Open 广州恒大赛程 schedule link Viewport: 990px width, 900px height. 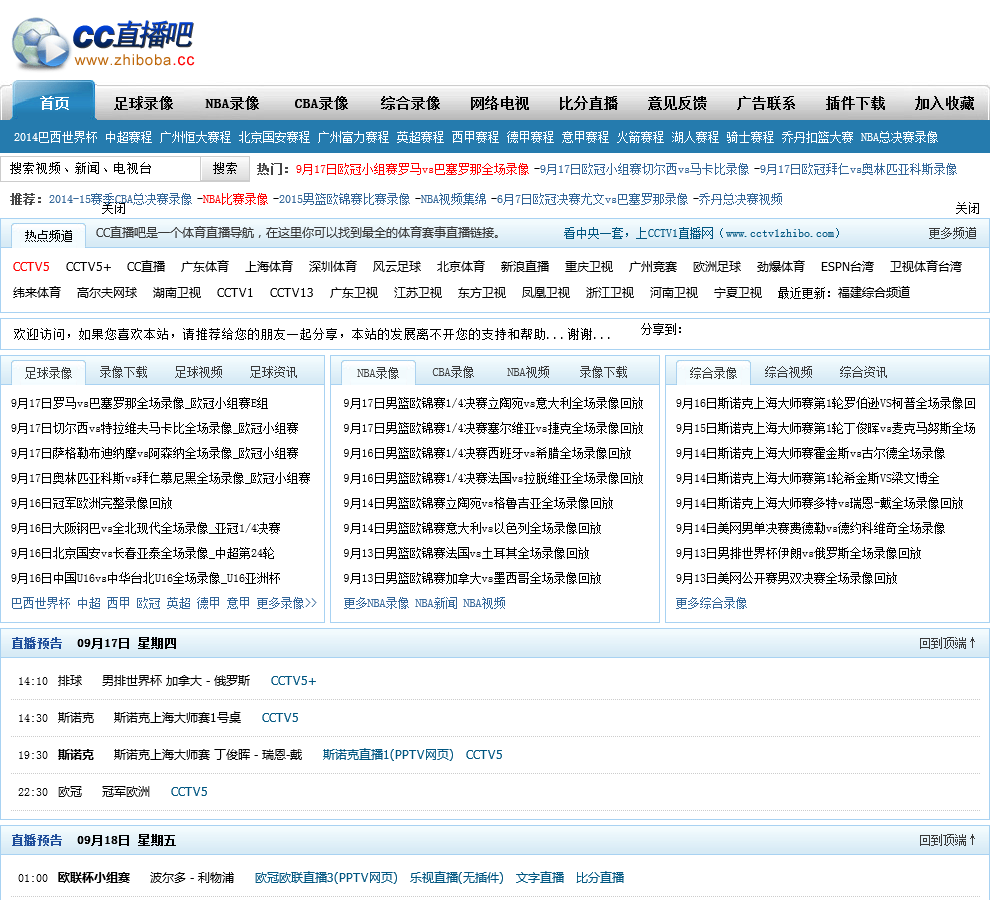click(196, 137)
